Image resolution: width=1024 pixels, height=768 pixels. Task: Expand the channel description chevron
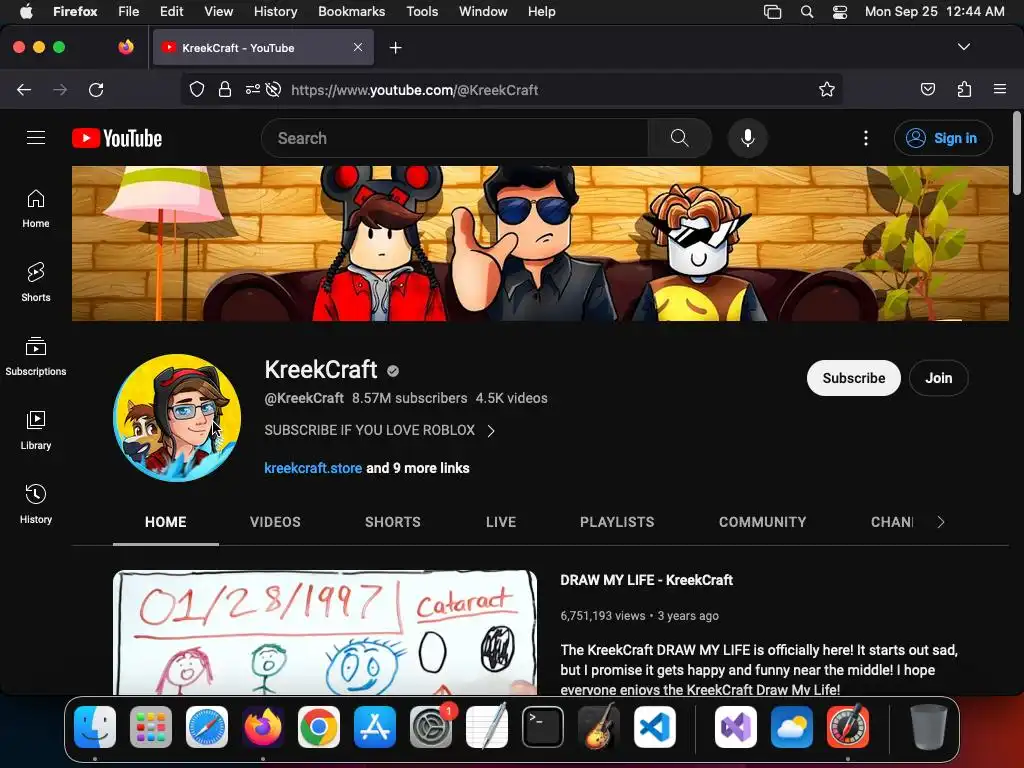[491, 431]
